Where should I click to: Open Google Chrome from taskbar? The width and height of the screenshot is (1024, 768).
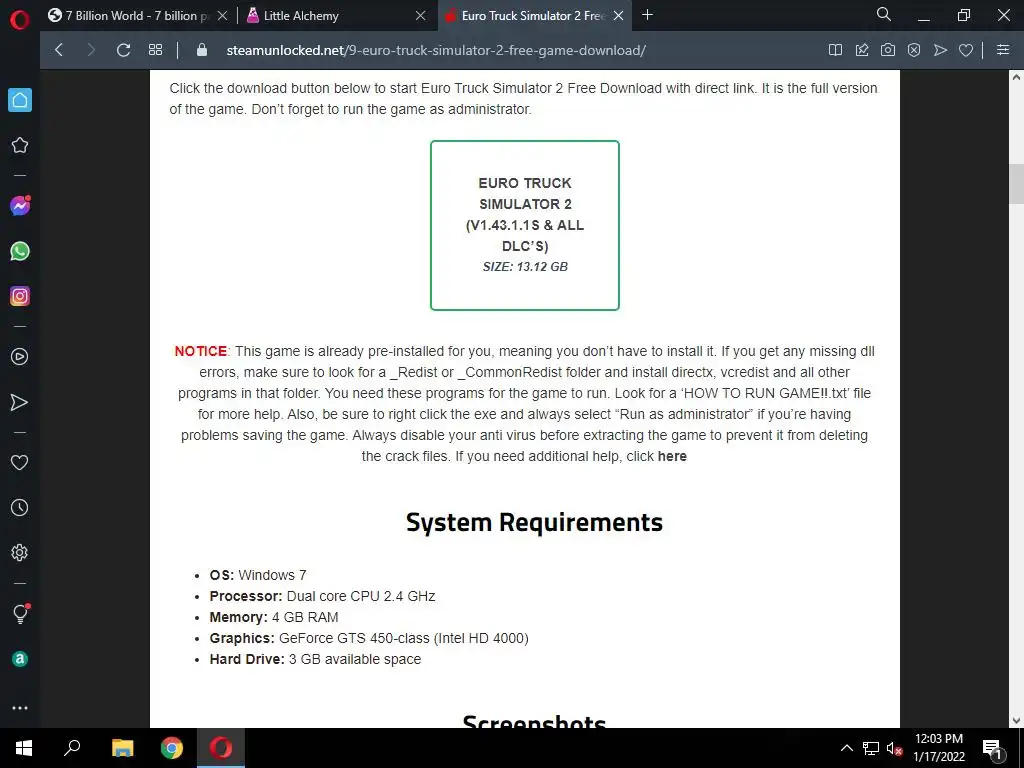pyautogui.click(x=172, y=748)
